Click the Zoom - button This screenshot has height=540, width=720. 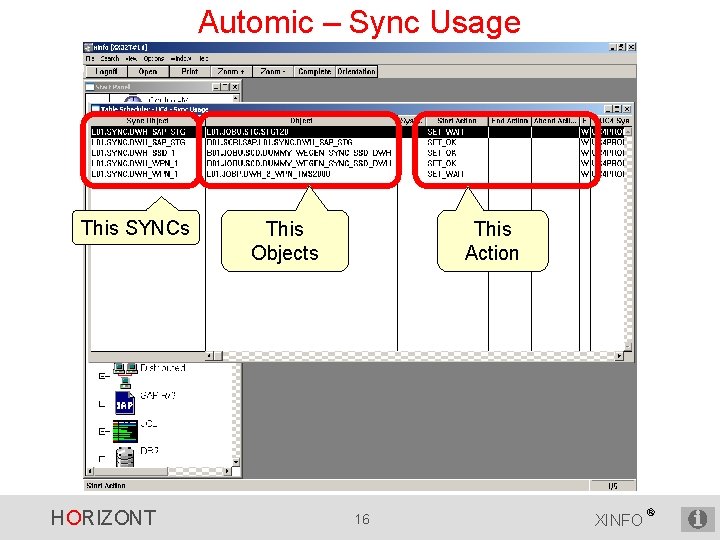coord(273,72)
